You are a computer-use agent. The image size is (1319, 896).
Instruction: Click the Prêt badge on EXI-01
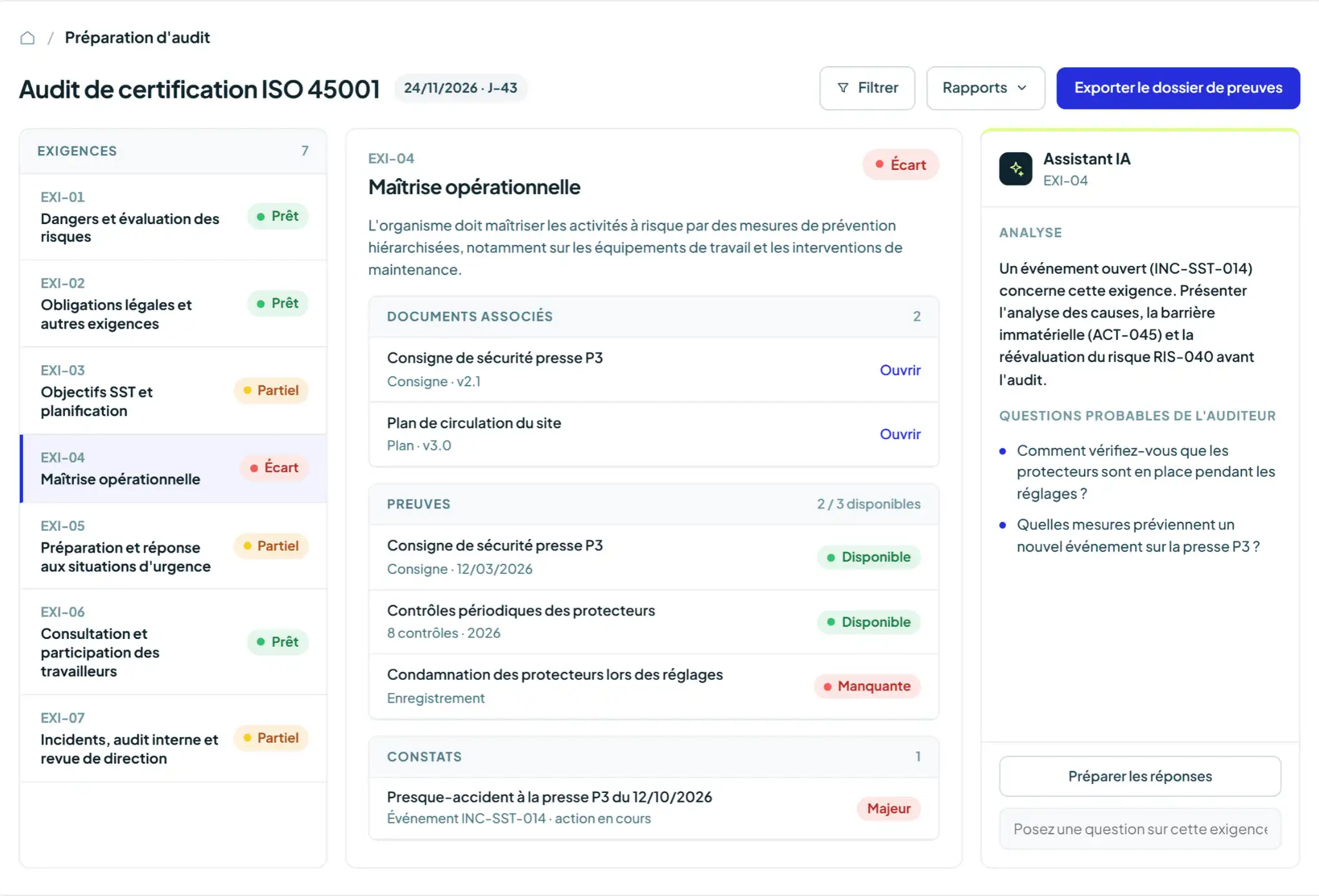point(278,216)
